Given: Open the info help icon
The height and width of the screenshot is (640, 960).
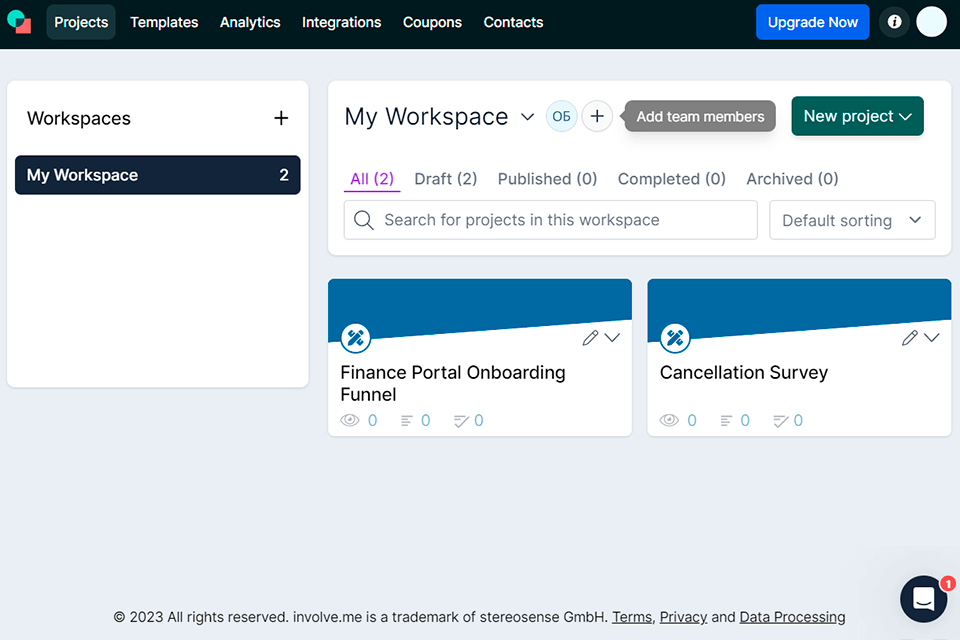Looking at the screenshot, I should [x=894, y=22].
